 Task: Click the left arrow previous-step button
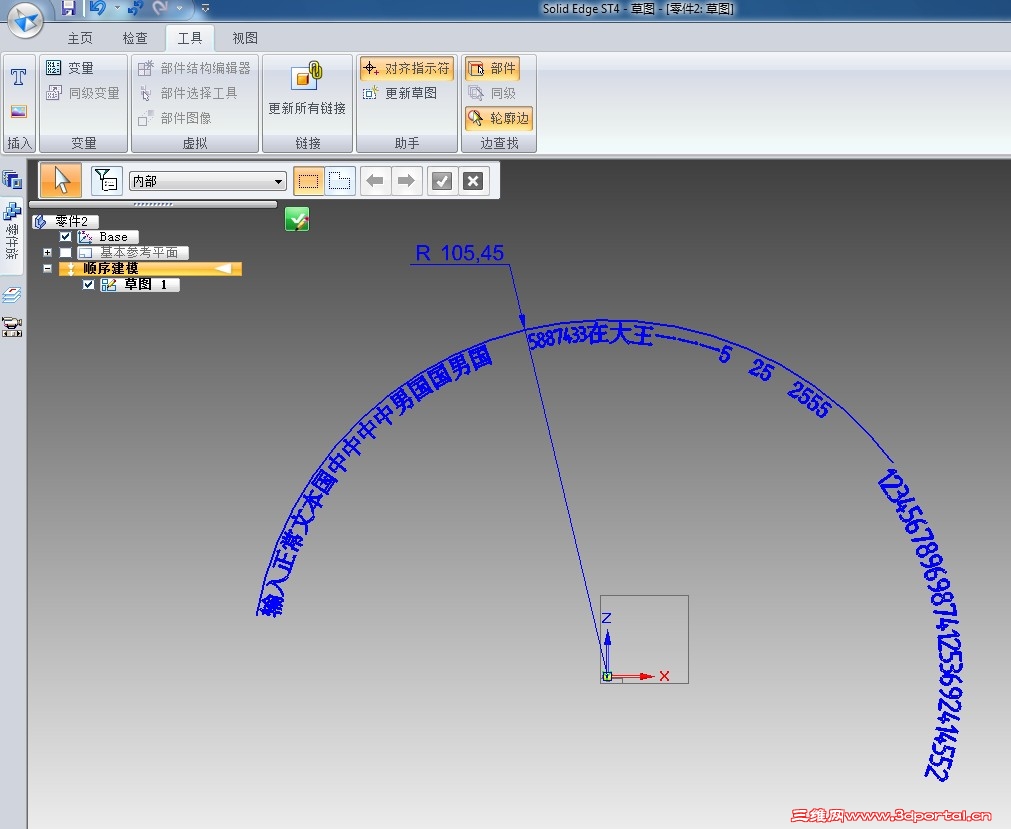point(375,181)
